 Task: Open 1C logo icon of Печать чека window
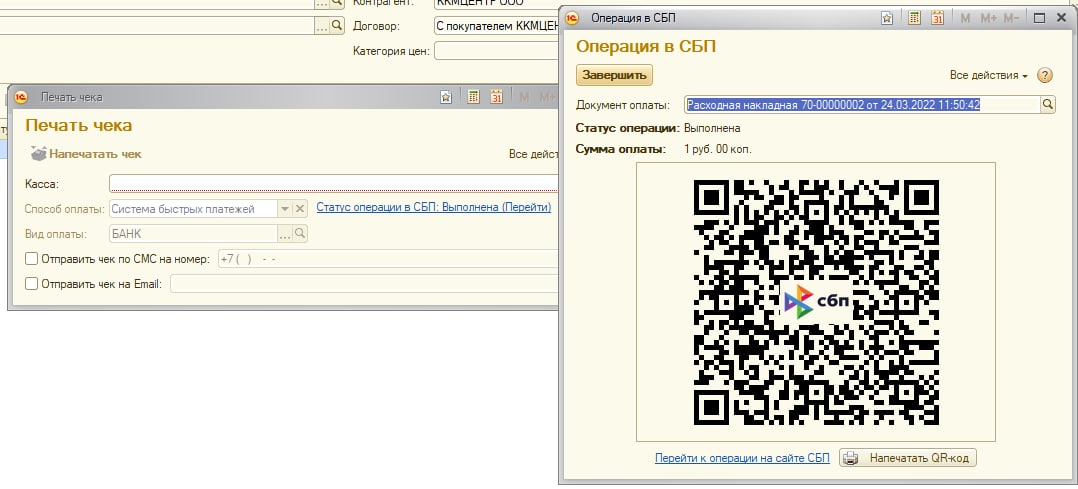[x=21, y=97]
